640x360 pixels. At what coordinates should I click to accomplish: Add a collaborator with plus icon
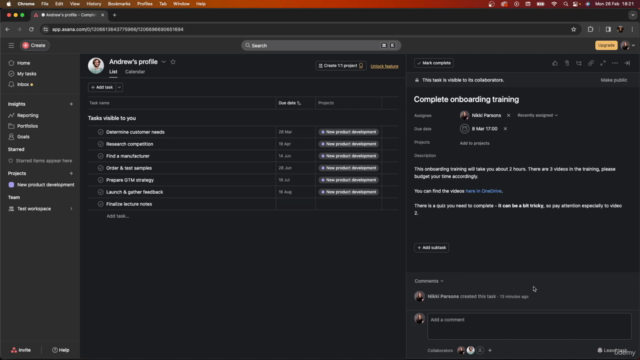[x=490, y=350]
